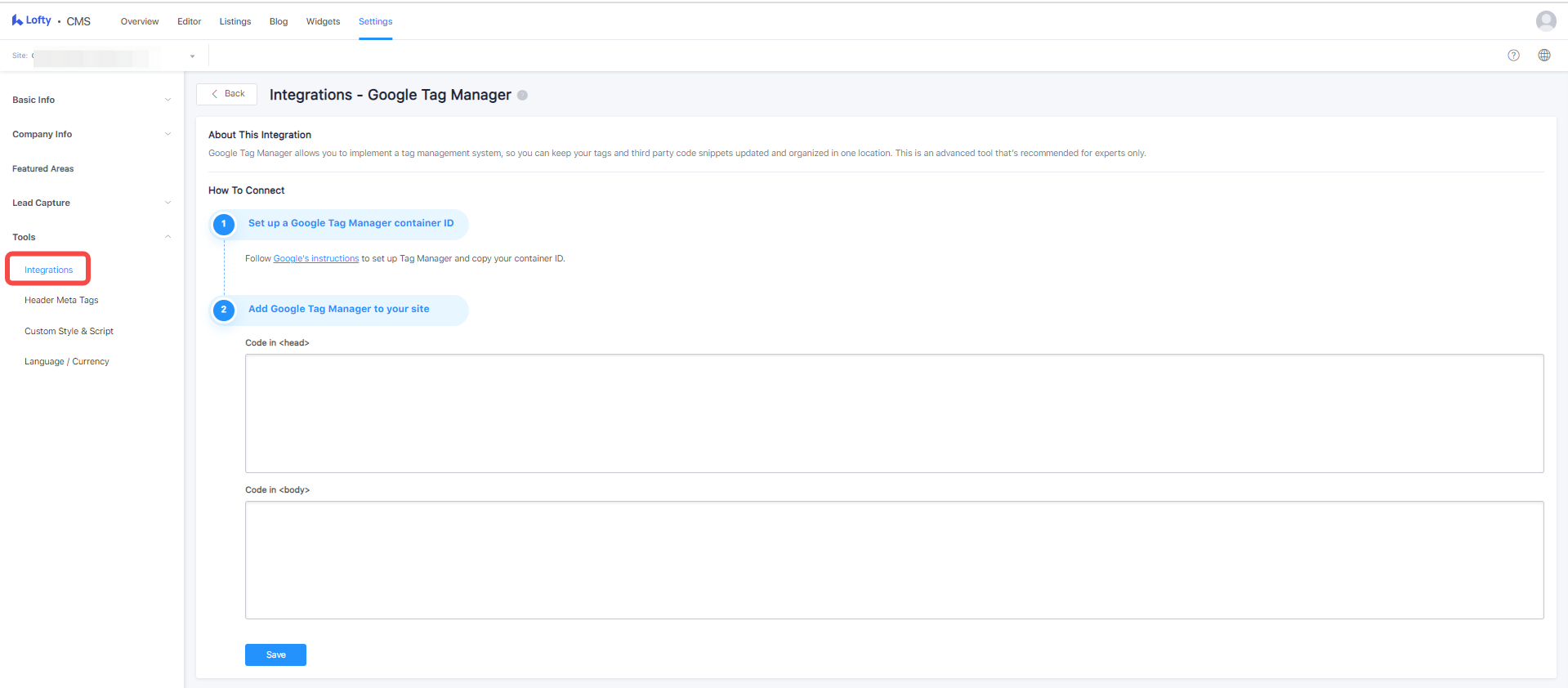Expand the Company Info section

click(92, 134)
